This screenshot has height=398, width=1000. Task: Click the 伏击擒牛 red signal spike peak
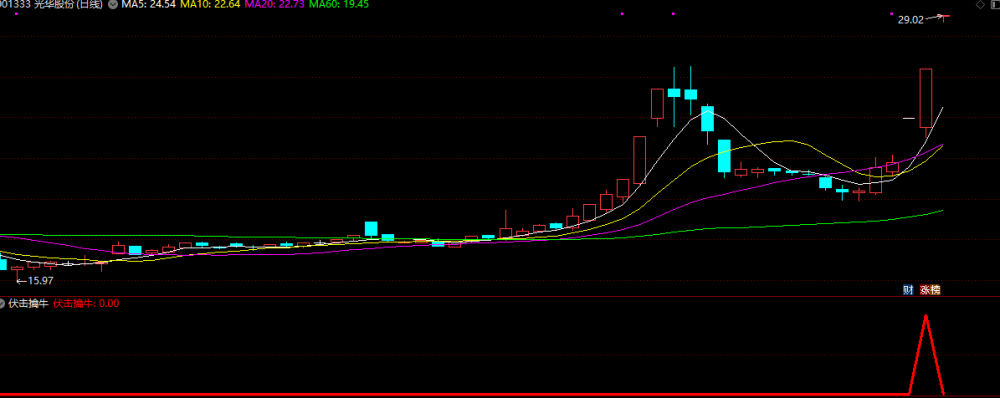click(925, 316)
